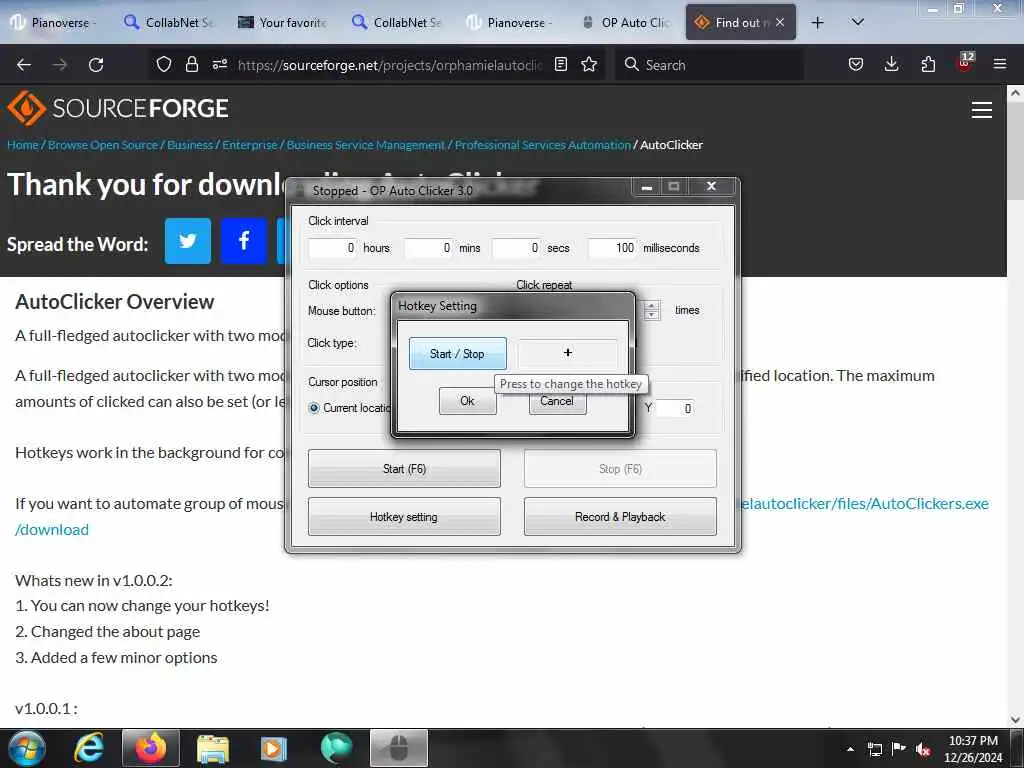Image resolution: width=1024 pixels, height=768 pixels.
Task: Toggle reader view icon in address bar
Action: tap(560, 64)
